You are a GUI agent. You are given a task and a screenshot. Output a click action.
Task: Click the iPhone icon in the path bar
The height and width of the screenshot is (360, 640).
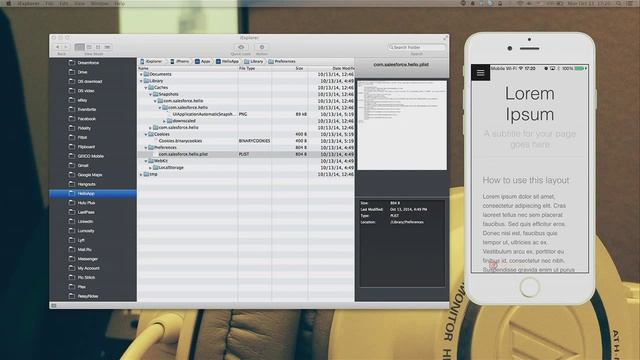172,61
